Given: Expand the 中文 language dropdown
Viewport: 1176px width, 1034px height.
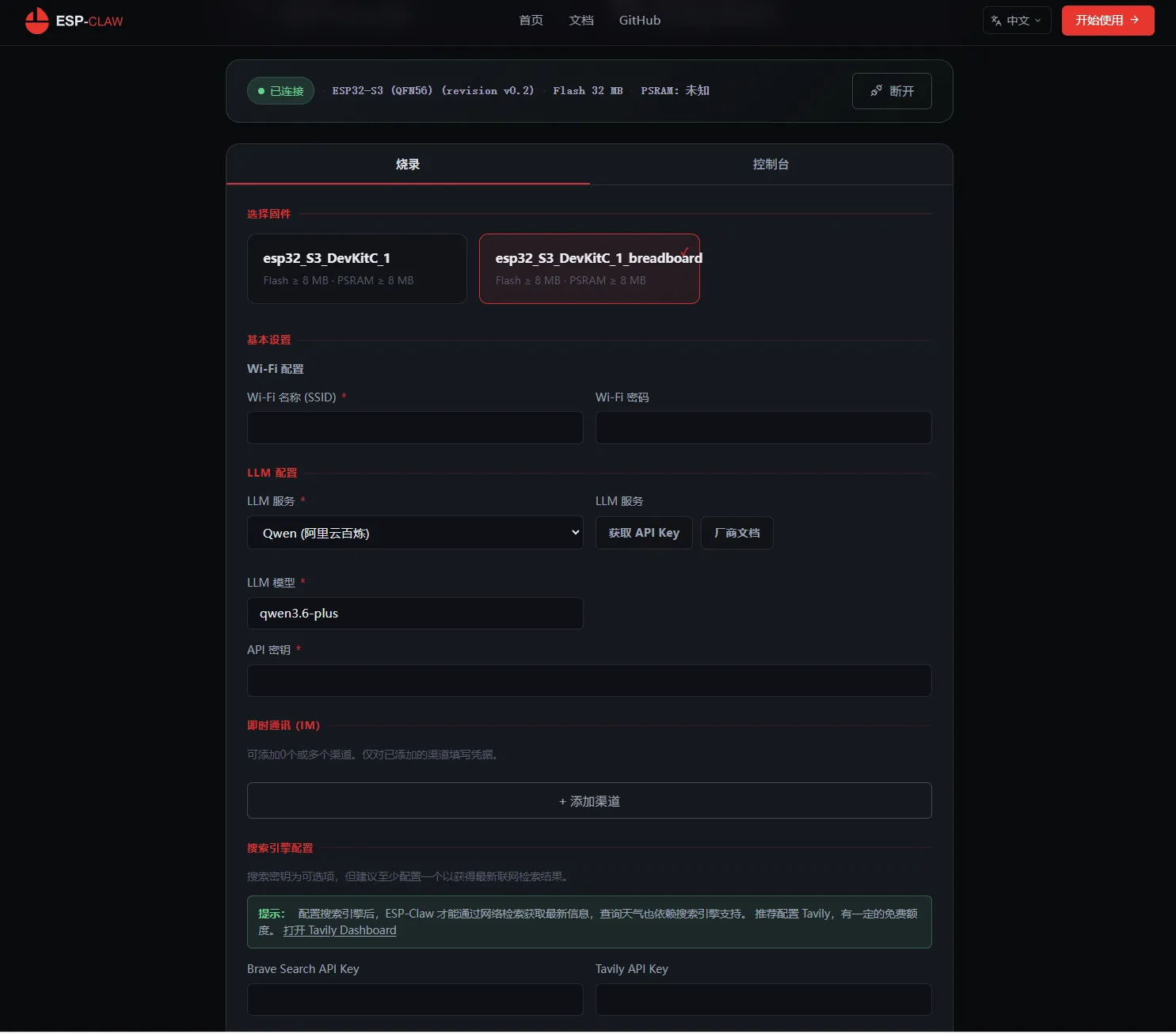Looking at the screenshot, I should tap(1017, 21).
